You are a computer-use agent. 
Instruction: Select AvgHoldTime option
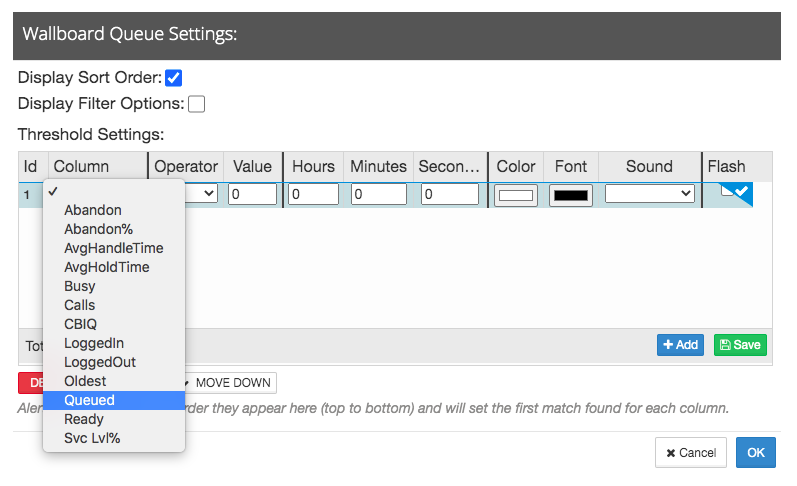coord(114,267)
